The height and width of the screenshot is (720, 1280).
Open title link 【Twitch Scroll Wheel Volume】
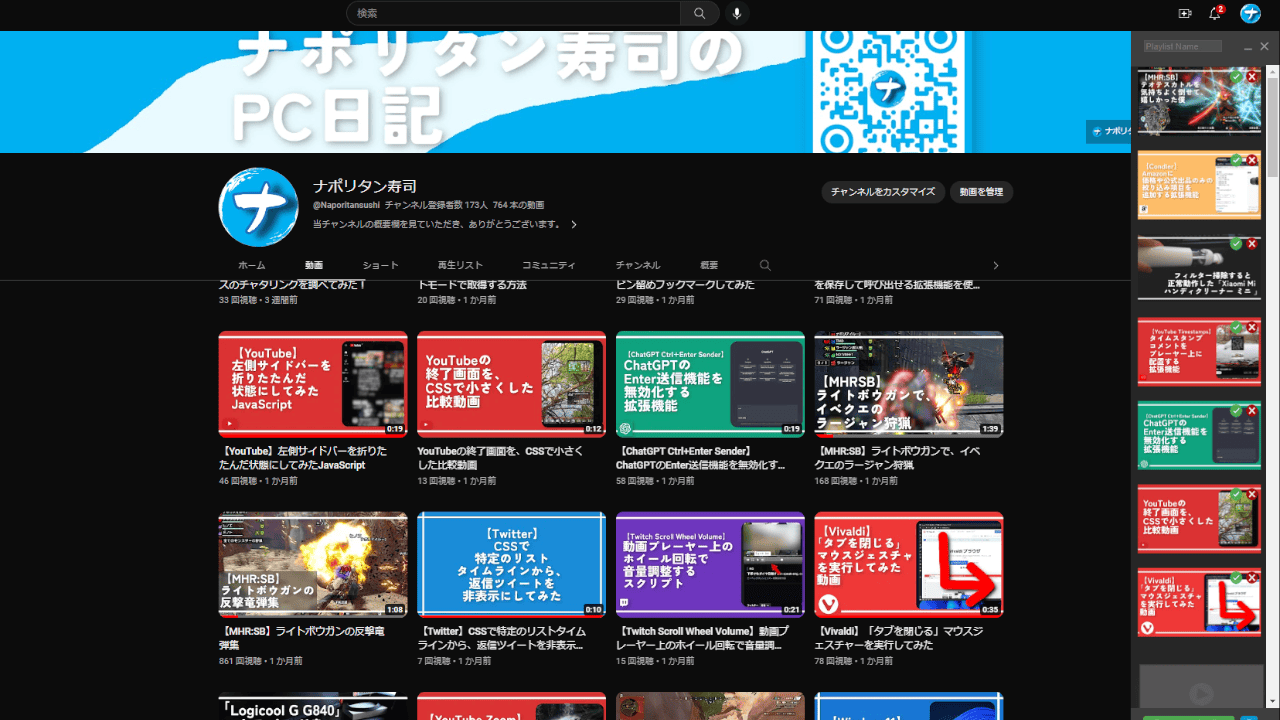tap(701, 638)
